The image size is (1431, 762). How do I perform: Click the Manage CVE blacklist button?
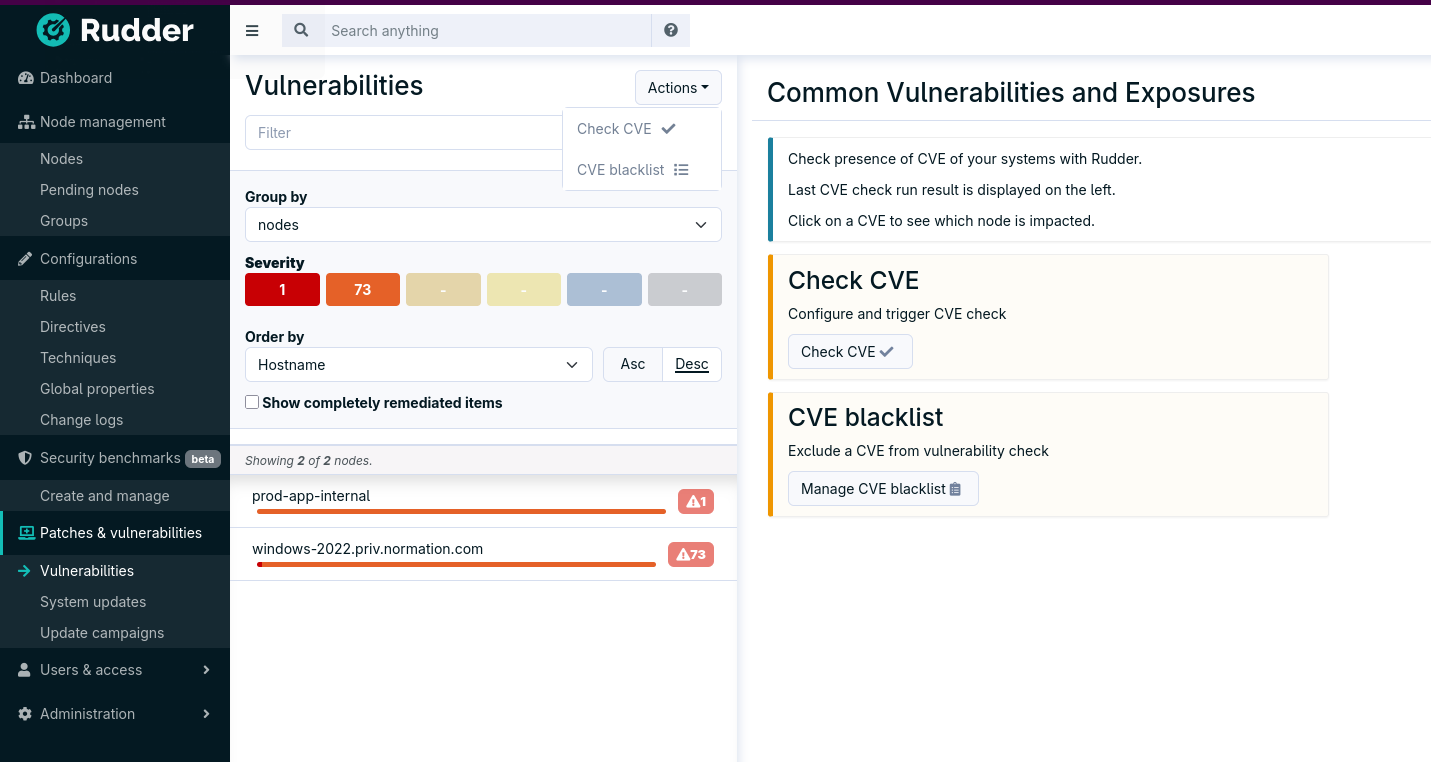pyautogui.click(x=882, y=489)
